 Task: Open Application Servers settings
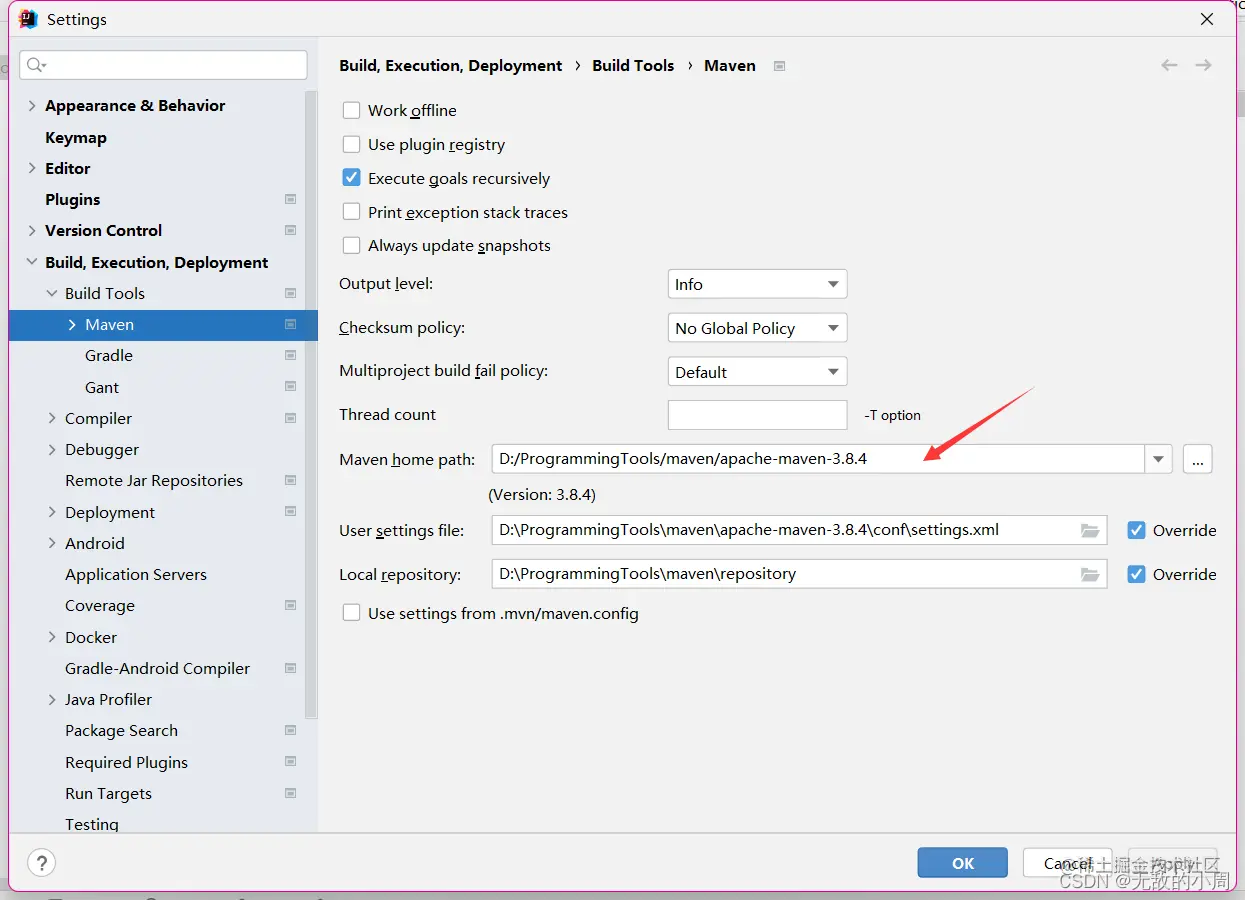point(136,574)
